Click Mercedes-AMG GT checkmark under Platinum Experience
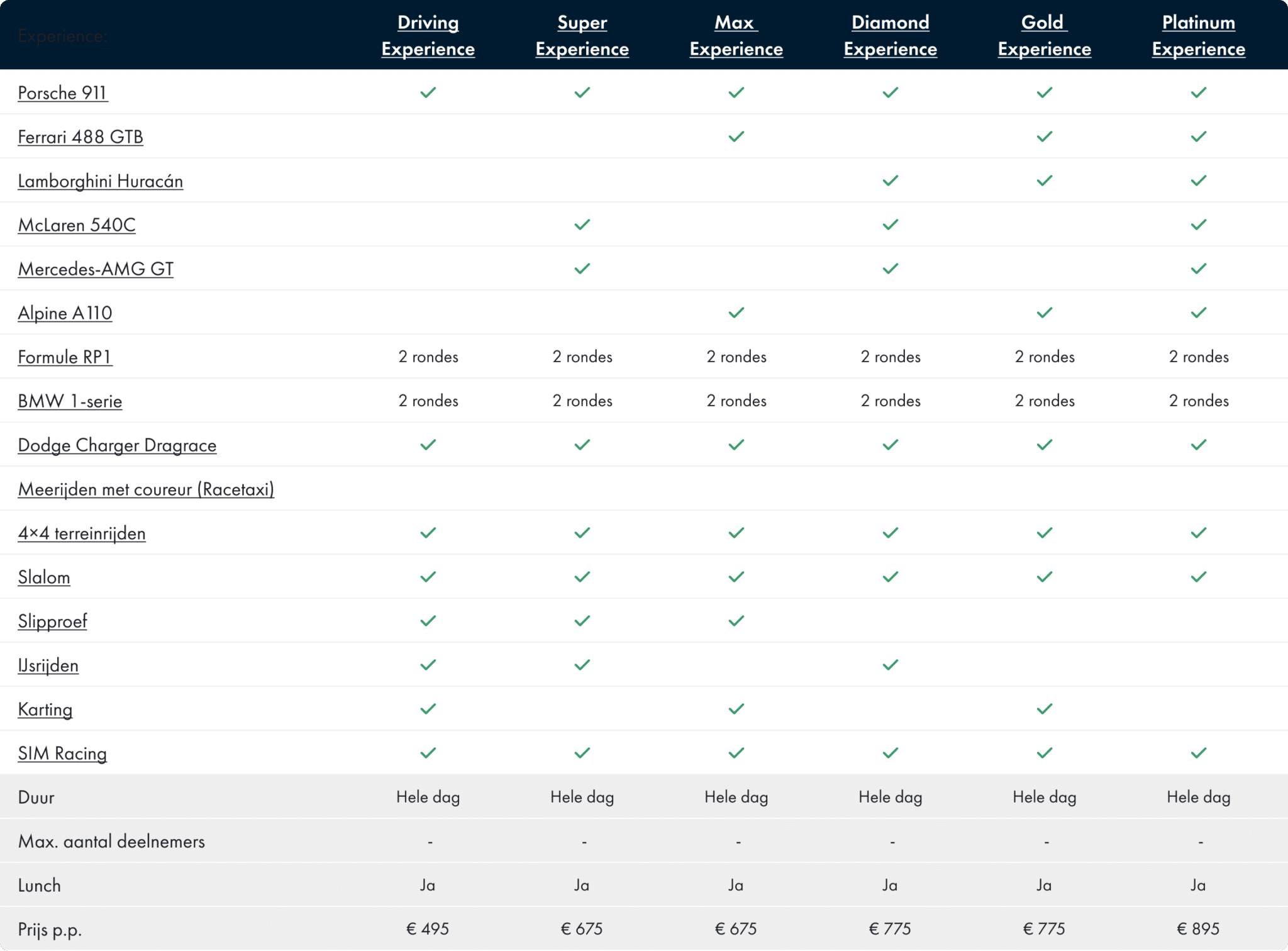This screenshot has width=1288, height=951. tap(1199, 269)
